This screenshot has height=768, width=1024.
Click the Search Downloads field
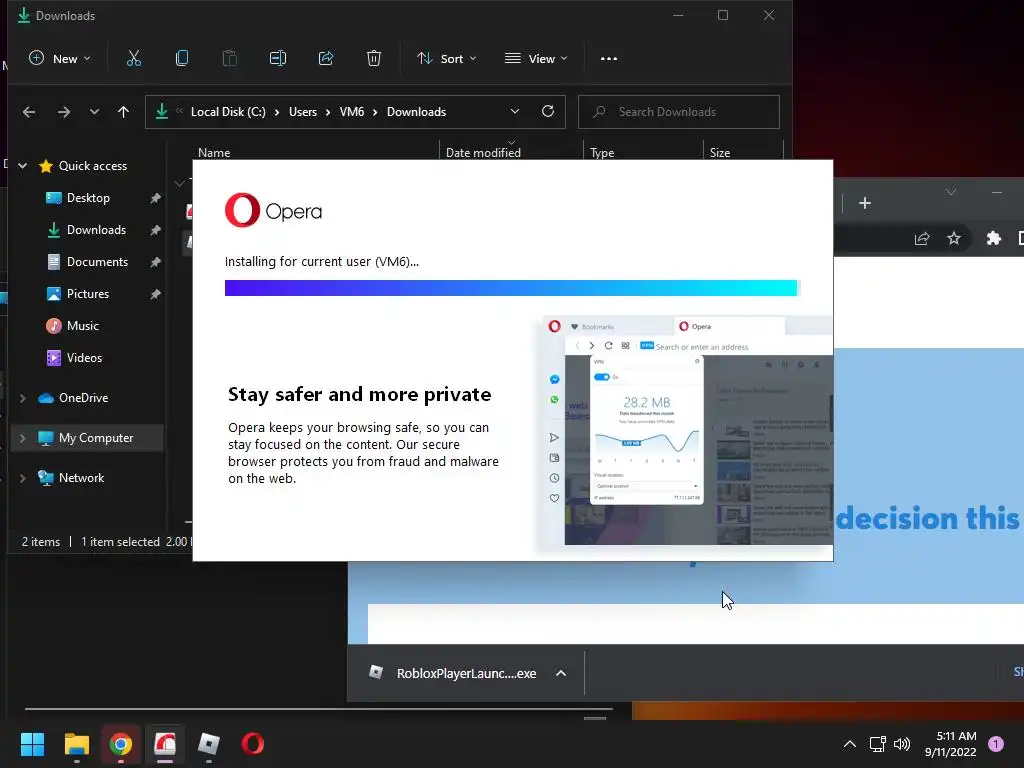pyautogui.click(x=679, y=112)
